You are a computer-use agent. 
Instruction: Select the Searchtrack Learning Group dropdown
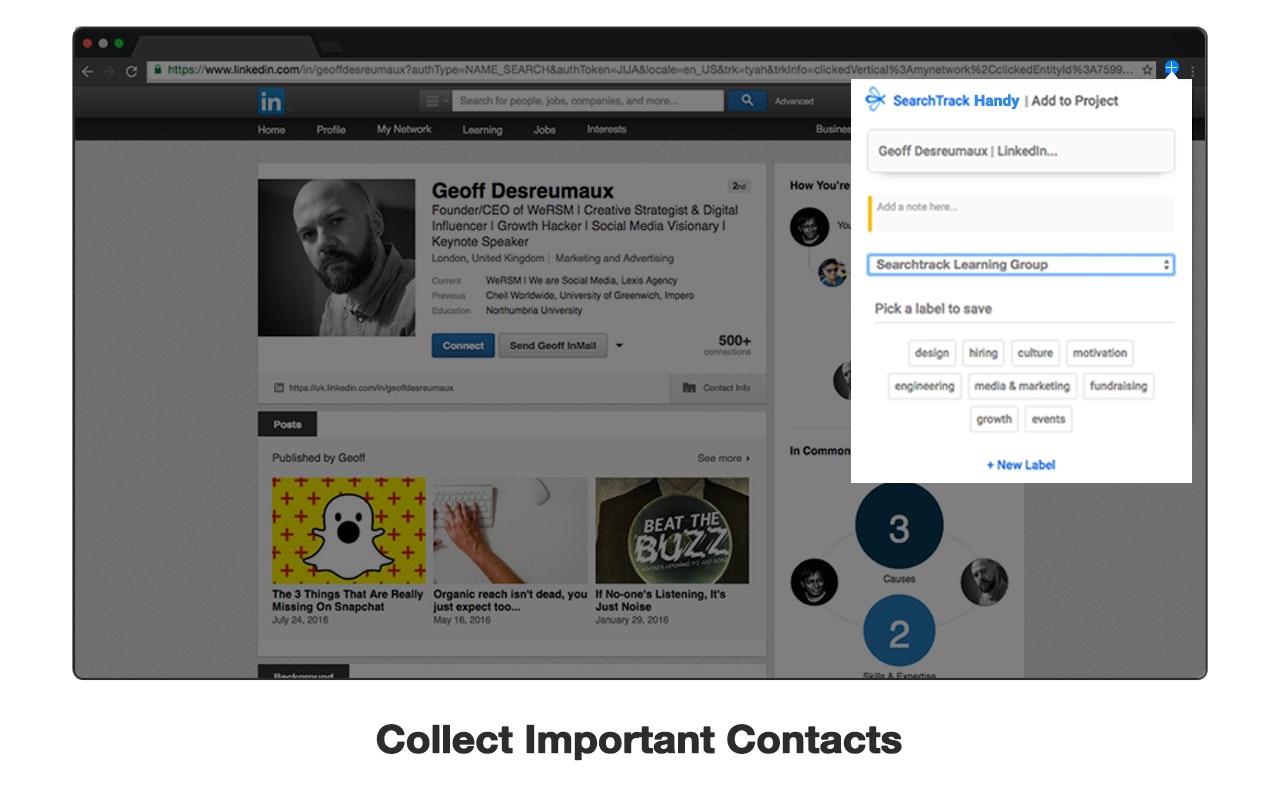point(1020,265)
